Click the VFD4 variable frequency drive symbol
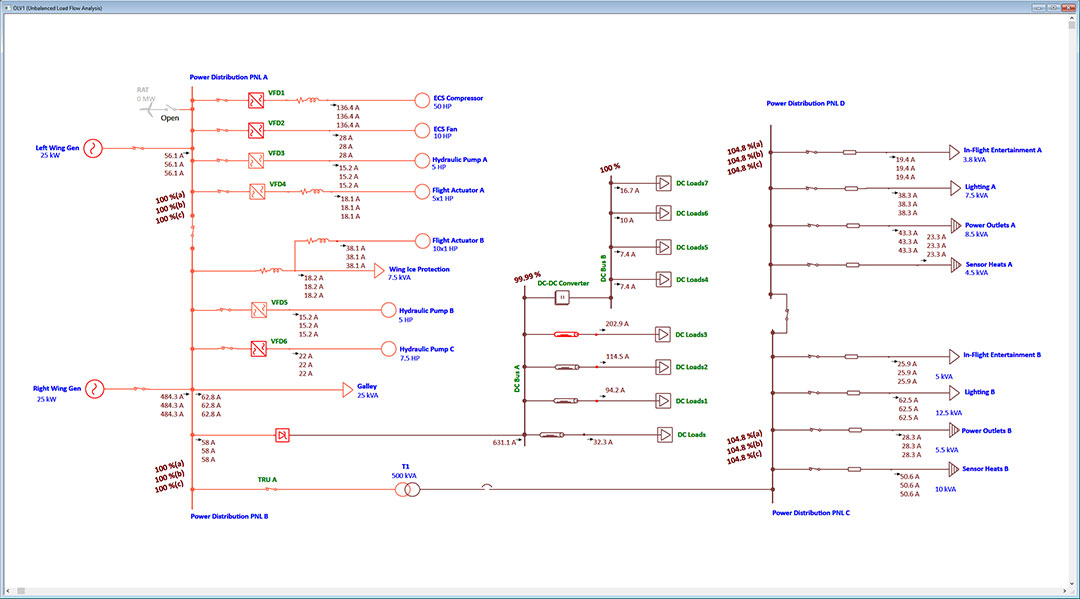This screenshot has height=599, width=1080. 257,191
